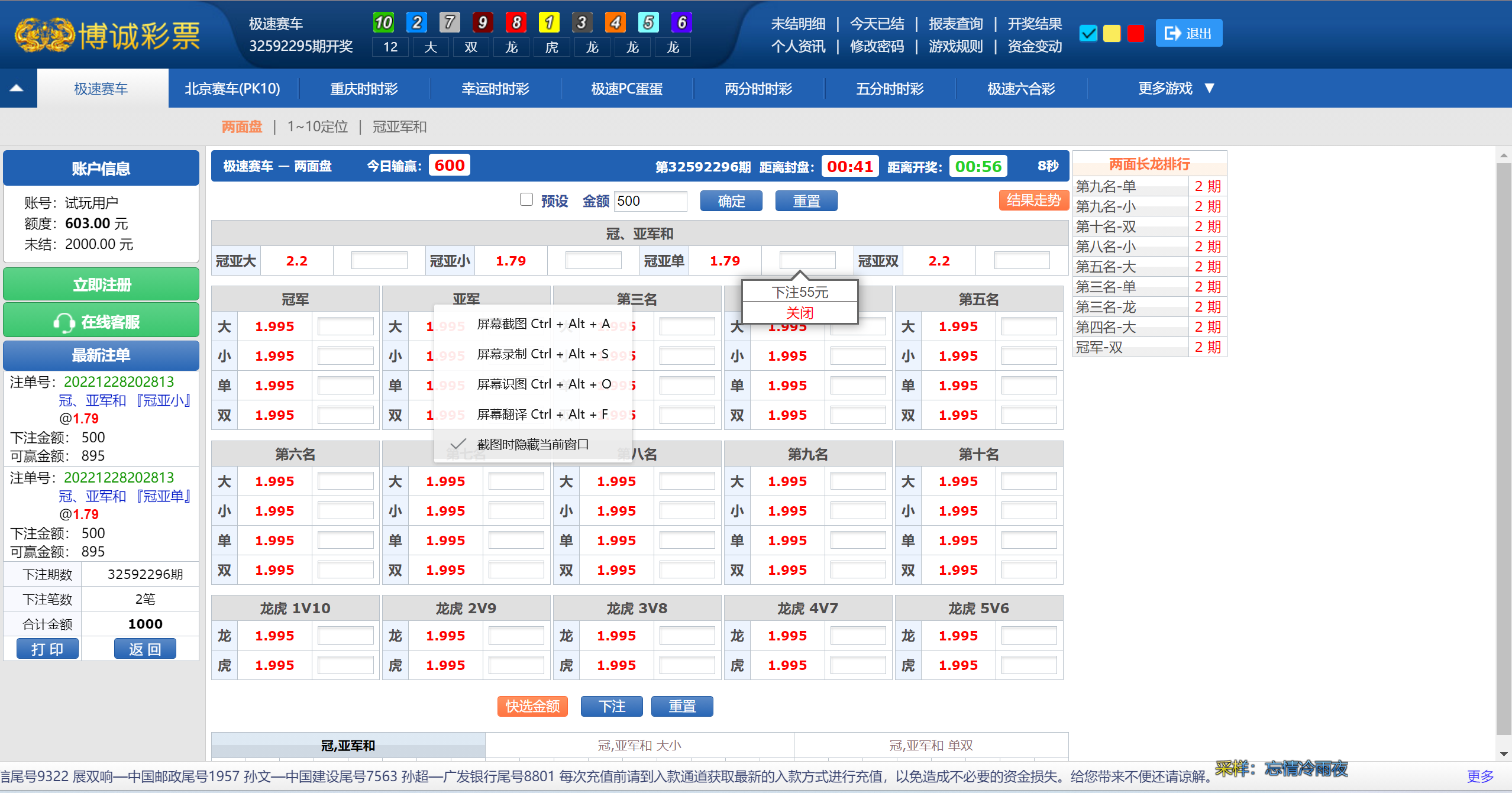
Task: Select the blue checked theme swatch
Action: [x=1088, y=33]
